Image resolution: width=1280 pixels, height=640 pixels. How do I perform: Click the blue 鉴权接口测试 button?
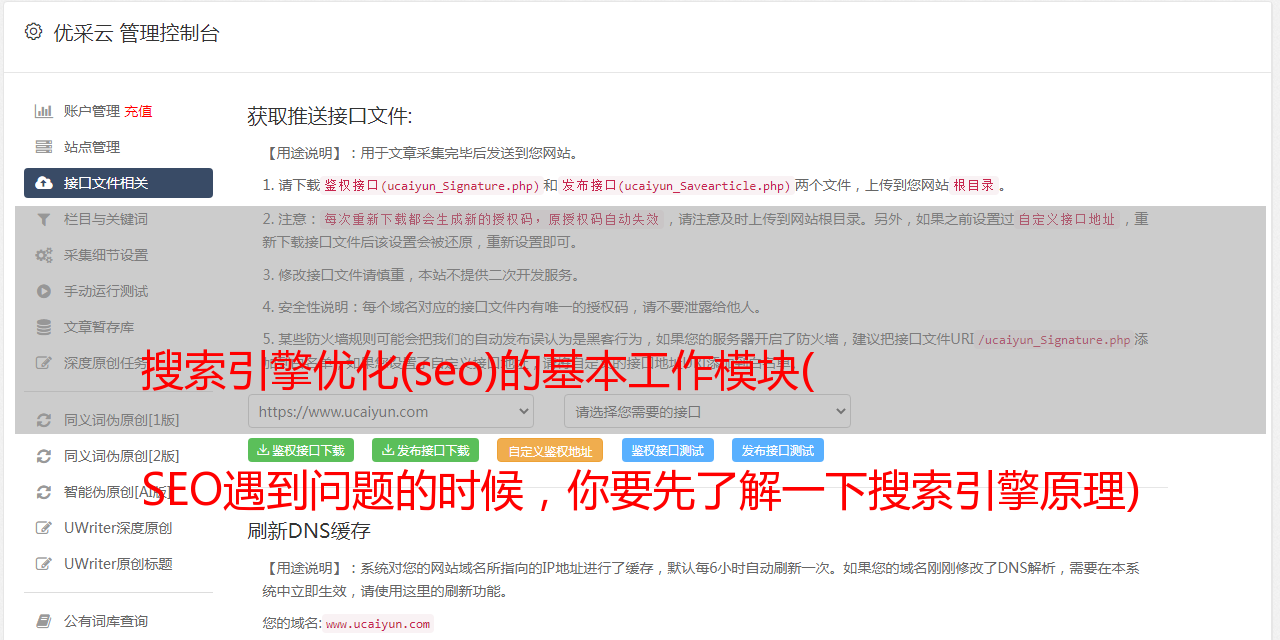click(x=668, y=450)
